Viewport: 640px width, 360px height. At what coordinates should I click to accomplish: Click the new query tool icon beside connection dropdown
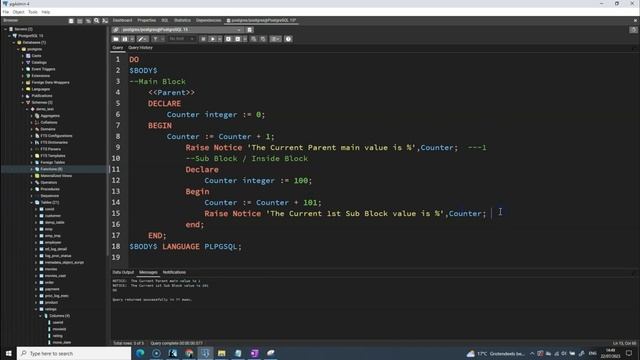click(250, 30)
